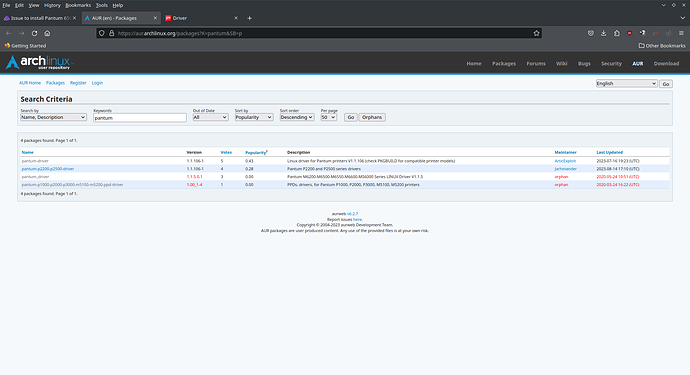This screenshot has height=375, width=690.
Task: Expand the Per page dropdown
Action: point(329,118)
